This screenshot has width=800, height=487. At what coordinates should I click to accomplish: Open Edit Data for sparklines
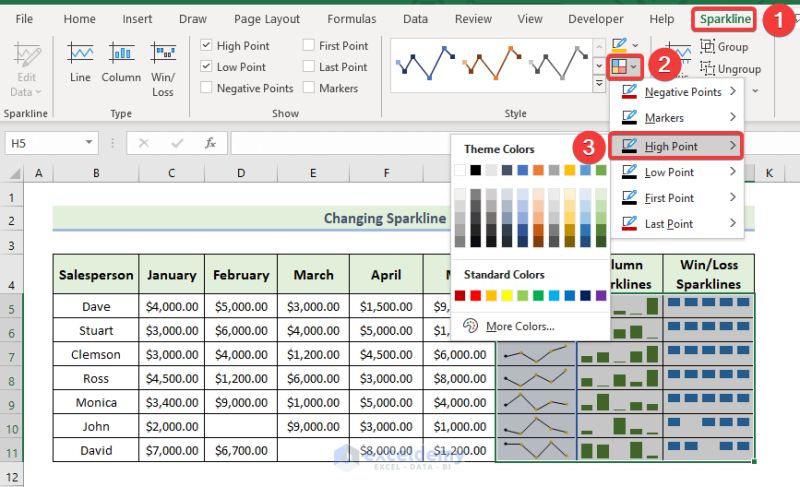click(26, 70)
